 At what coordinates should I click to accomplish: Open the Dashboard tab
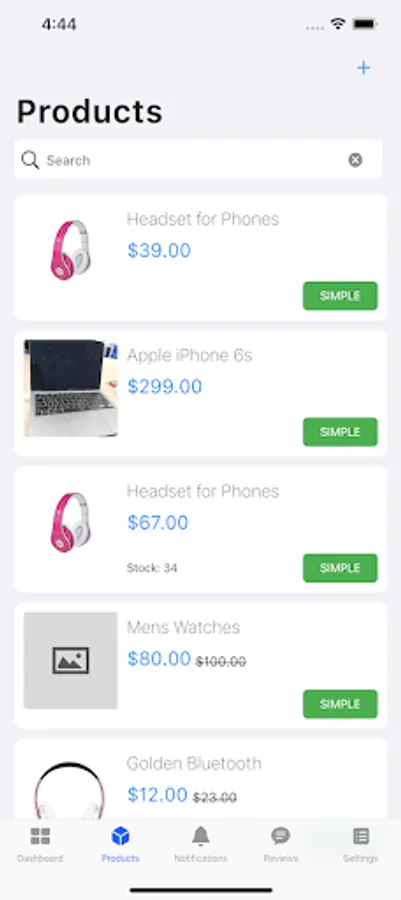pos(40,844)
